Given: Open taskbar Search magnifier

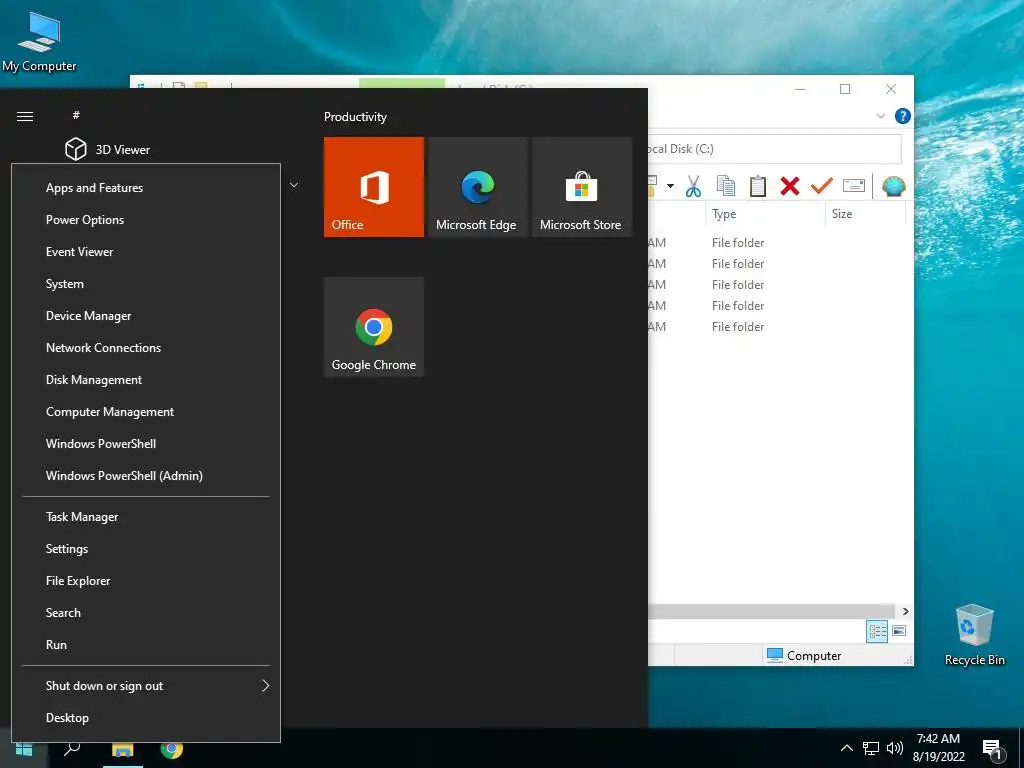Looking at the screenshot, I should click(72, 749).
